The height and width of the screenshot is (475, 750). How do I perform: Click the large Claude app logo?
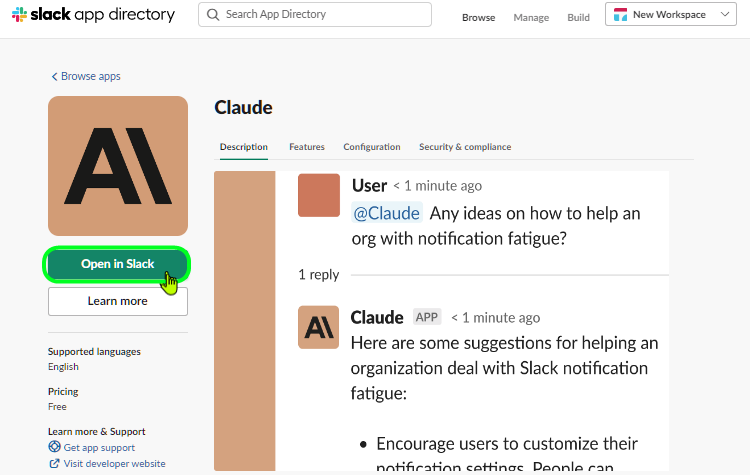[118, 166]
